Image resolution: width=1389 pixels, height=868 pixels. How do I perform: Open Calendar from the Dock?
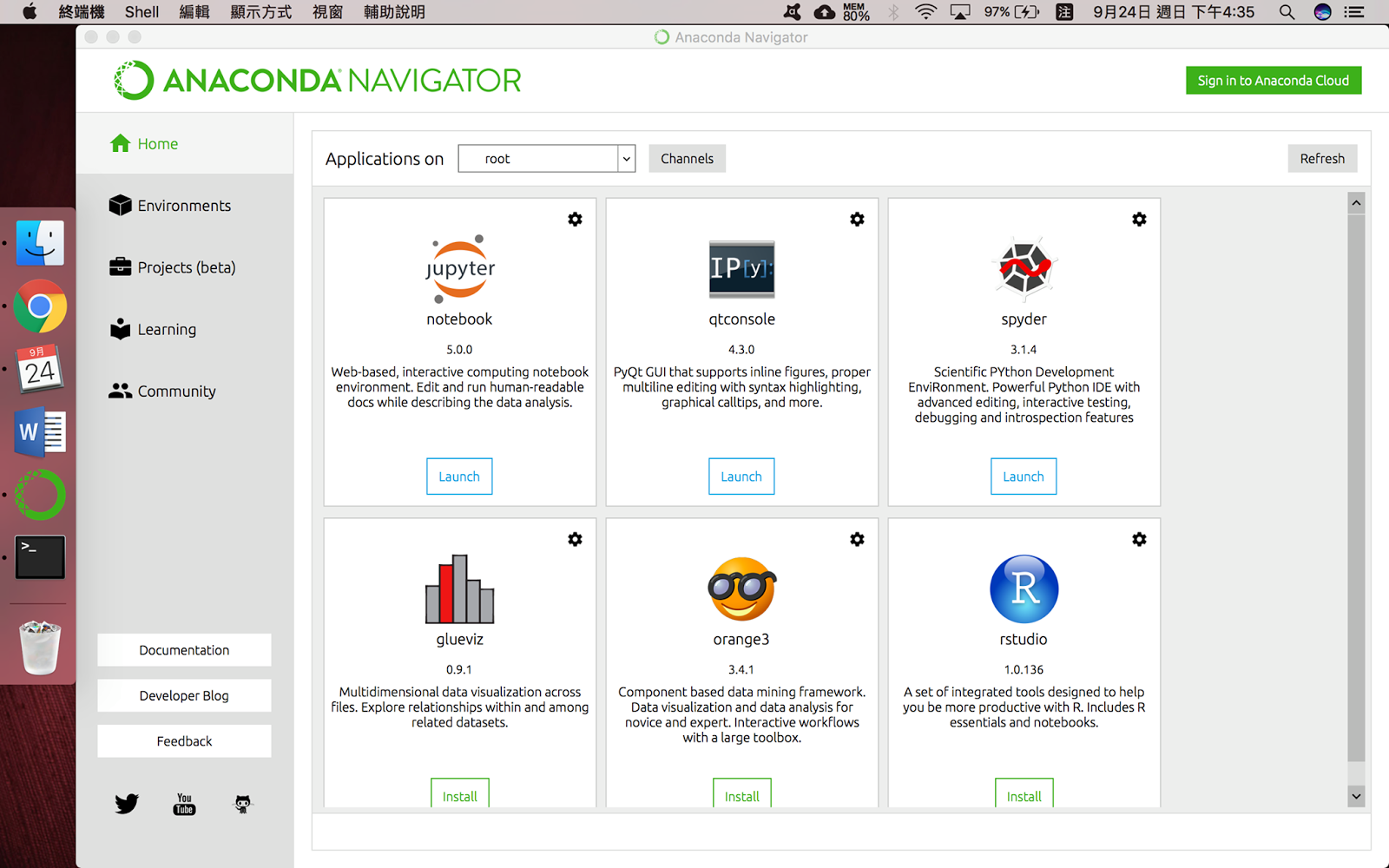click(x=40, y=369)
